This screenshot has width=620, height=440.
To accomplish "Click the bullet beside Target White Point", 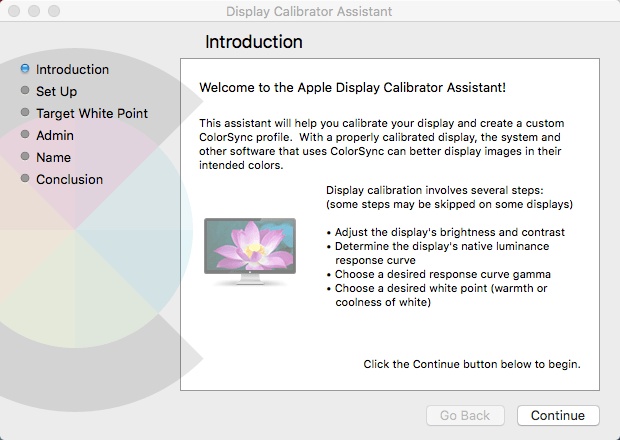I will coord(25,114).
